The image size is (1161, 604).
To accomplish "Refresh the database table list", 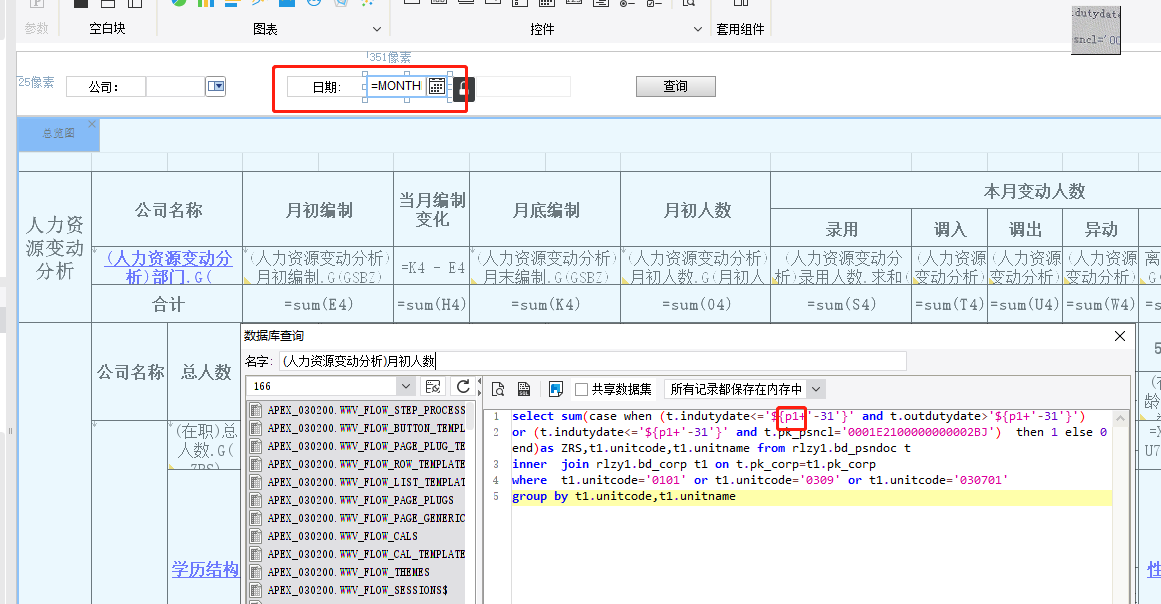I will pos(463,386).
